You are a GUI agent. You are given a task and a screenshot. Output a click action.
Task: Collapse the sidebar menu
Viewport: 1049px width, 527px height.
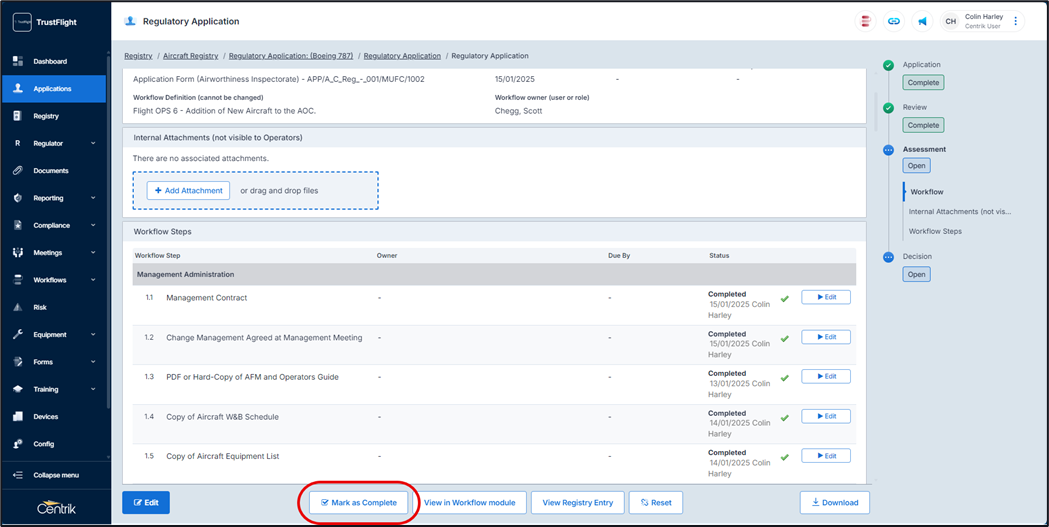pyautogui.click(x=55, y=475)
